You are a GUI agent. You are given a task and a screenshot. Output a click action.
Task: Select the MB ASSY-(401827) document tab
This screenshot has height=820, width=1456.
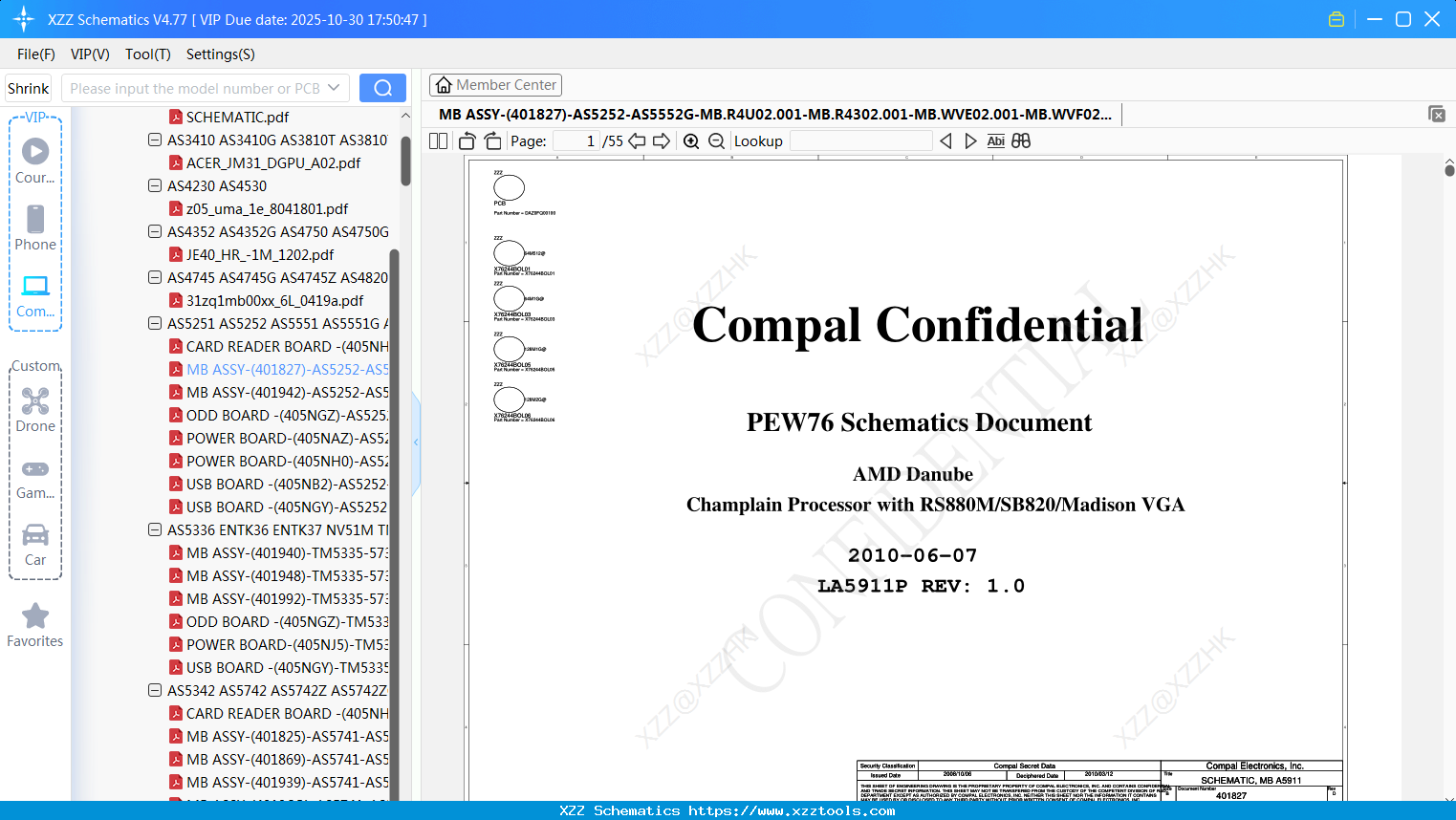click(775, 115)
